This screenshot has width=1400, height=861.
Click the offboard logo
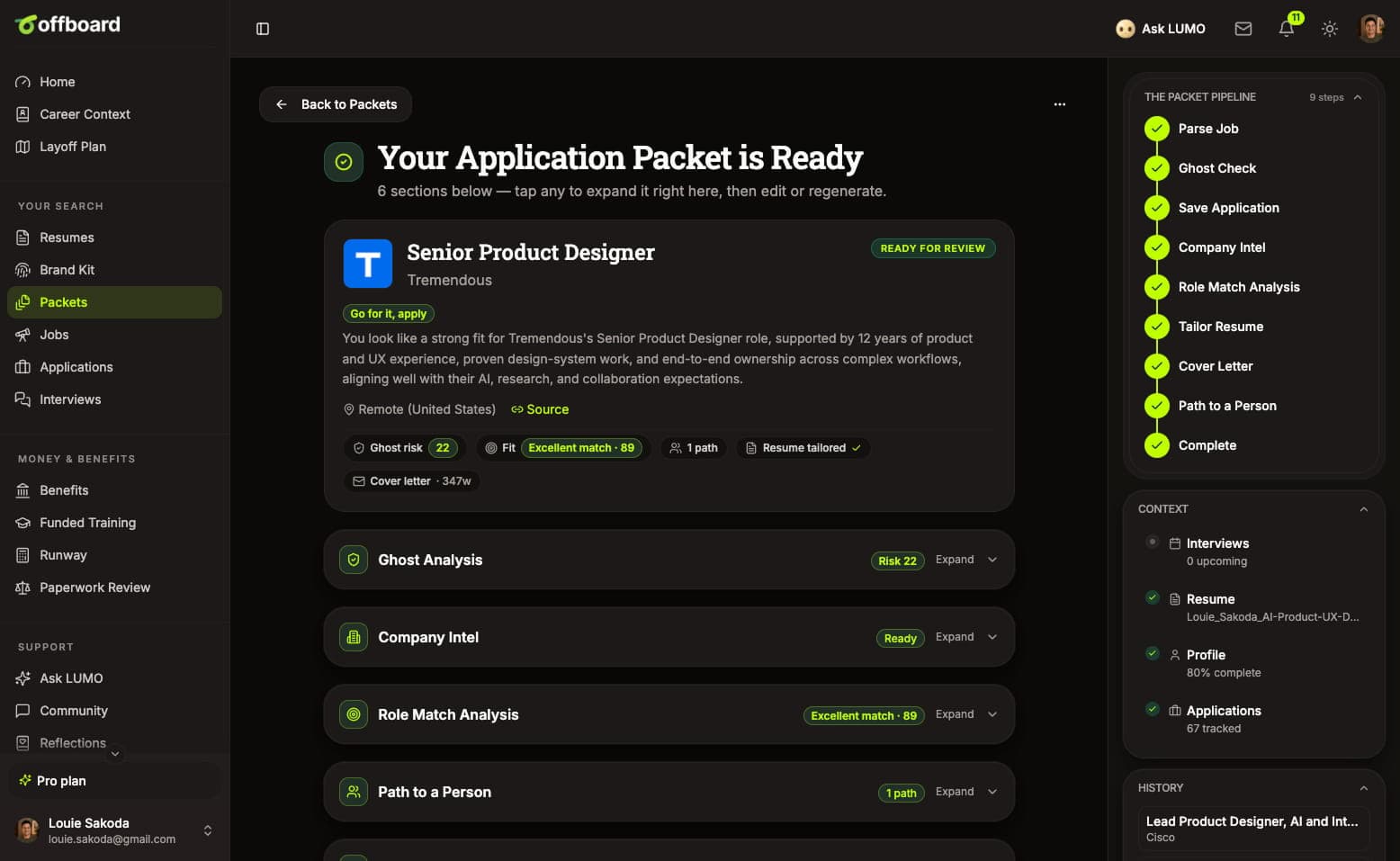pyautogui.click(x=67, y=24)
